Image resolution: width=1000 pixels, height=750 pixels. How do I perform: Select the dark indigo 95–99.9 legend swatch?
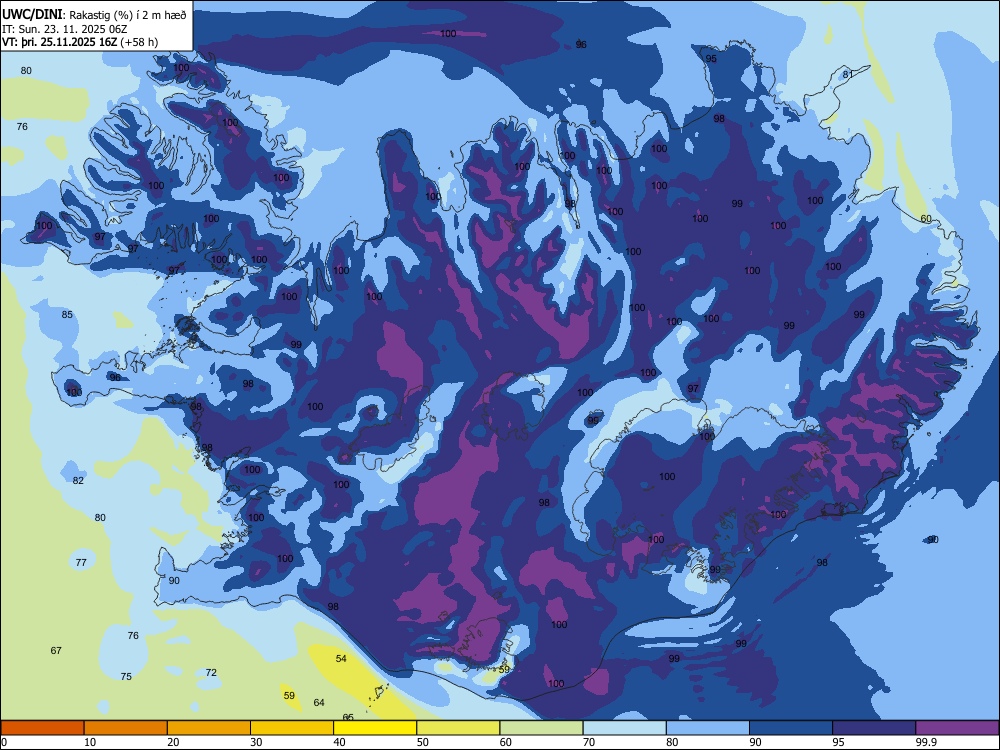point(874,728)
